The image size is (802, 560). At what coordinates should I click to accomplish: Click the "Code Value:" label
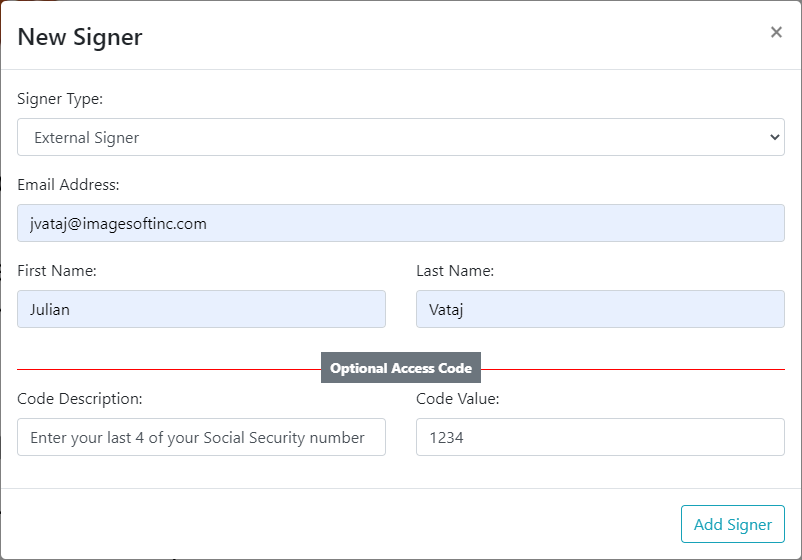pyautogui.click(x=457, y=399)
